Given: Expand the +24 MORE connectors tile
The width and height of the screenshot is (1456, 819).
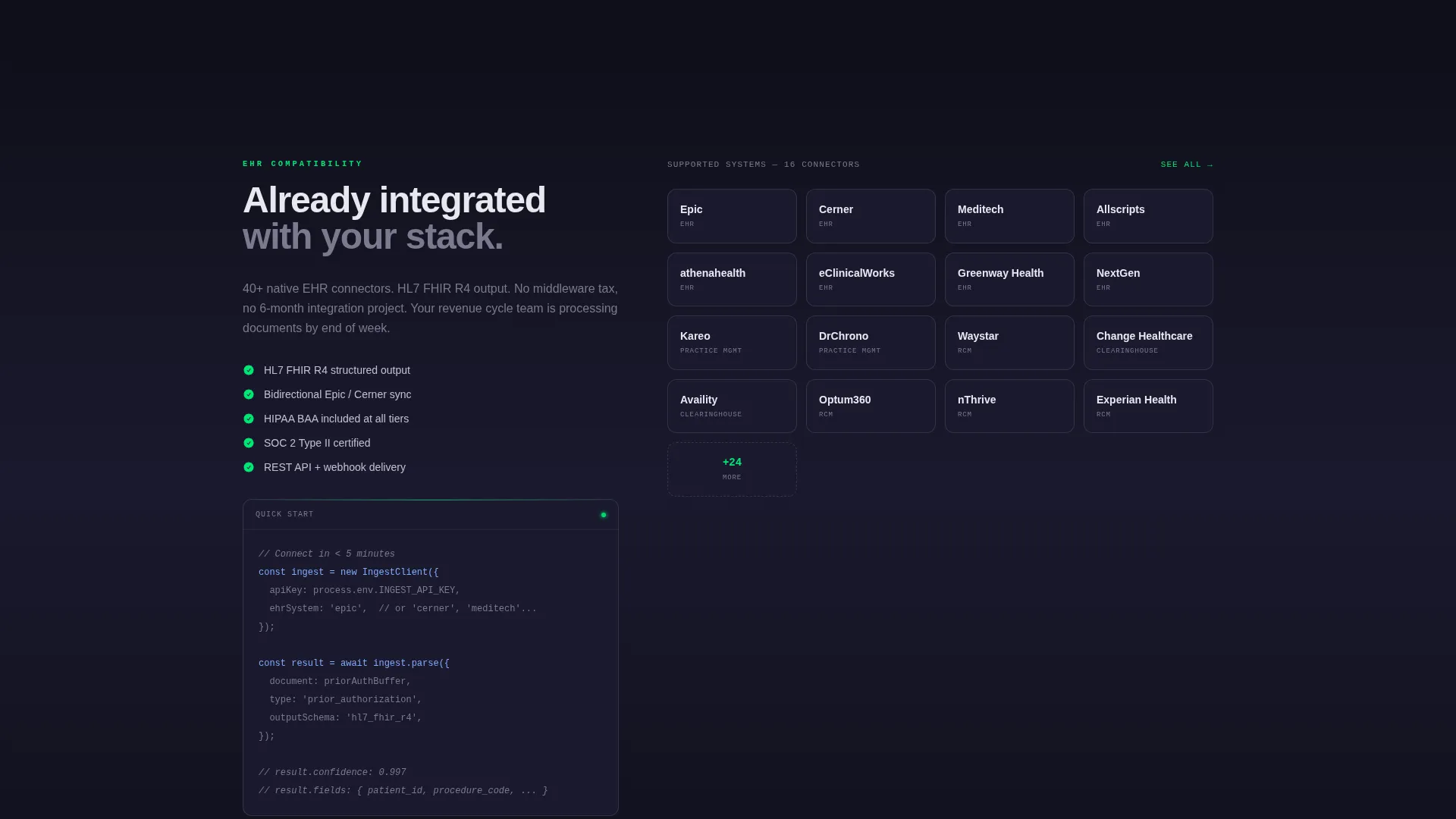Looking at the screenshot, I should pos(732,469).
